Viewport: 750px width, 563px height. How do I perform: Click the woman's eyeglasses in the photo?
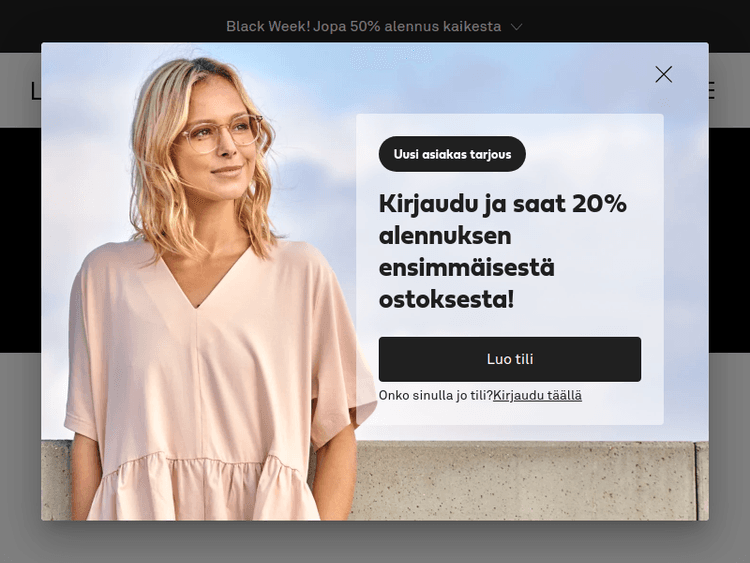(x=221, y=133)
